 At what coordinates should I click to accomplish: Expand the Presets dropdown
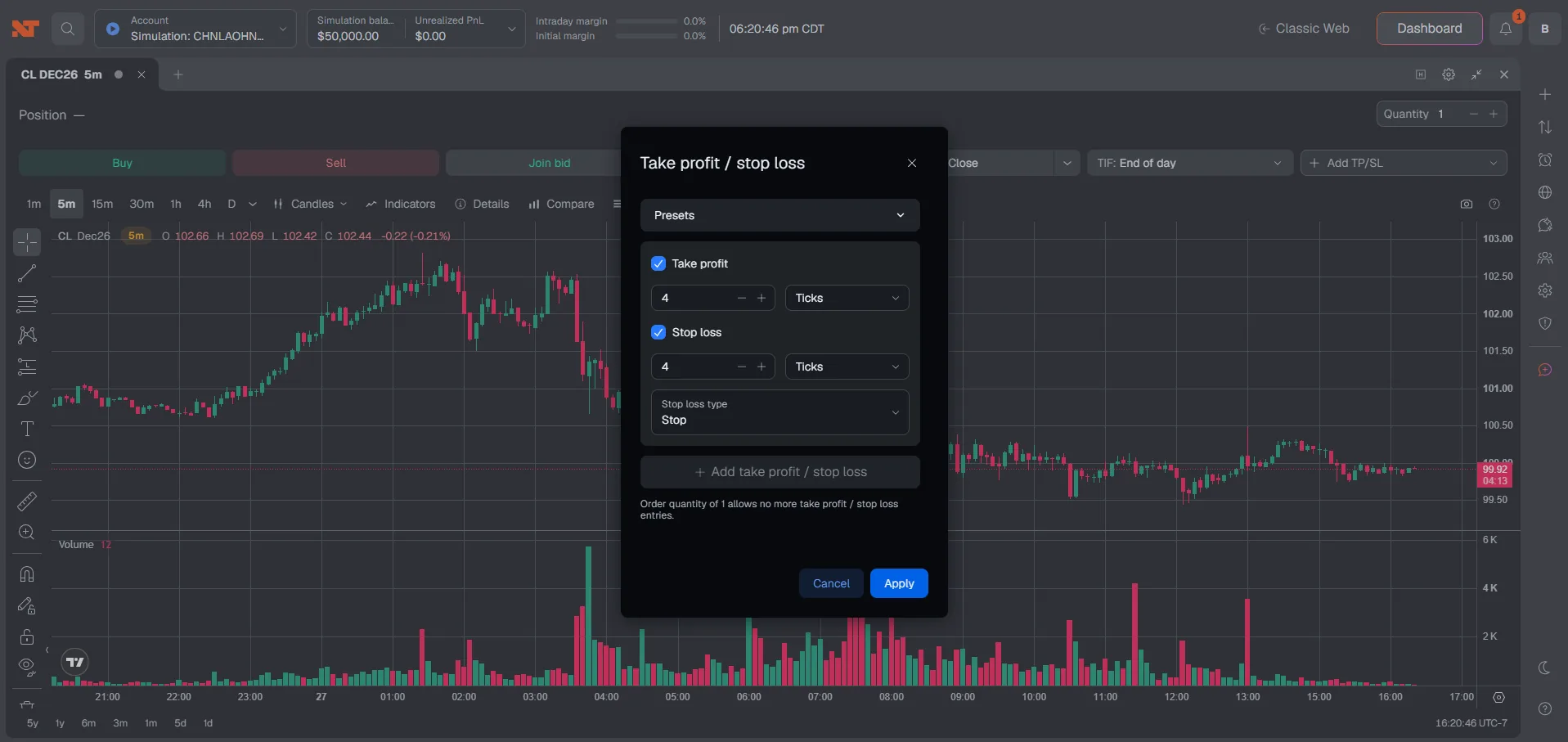pyautogui.click(x=780, y=215)
